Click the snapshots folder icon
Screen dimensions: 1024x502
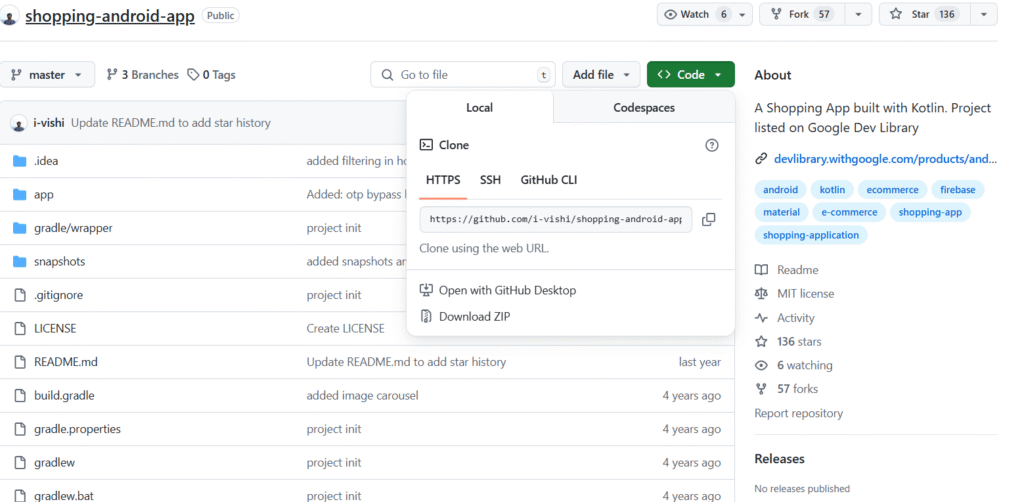click(20, 262)
